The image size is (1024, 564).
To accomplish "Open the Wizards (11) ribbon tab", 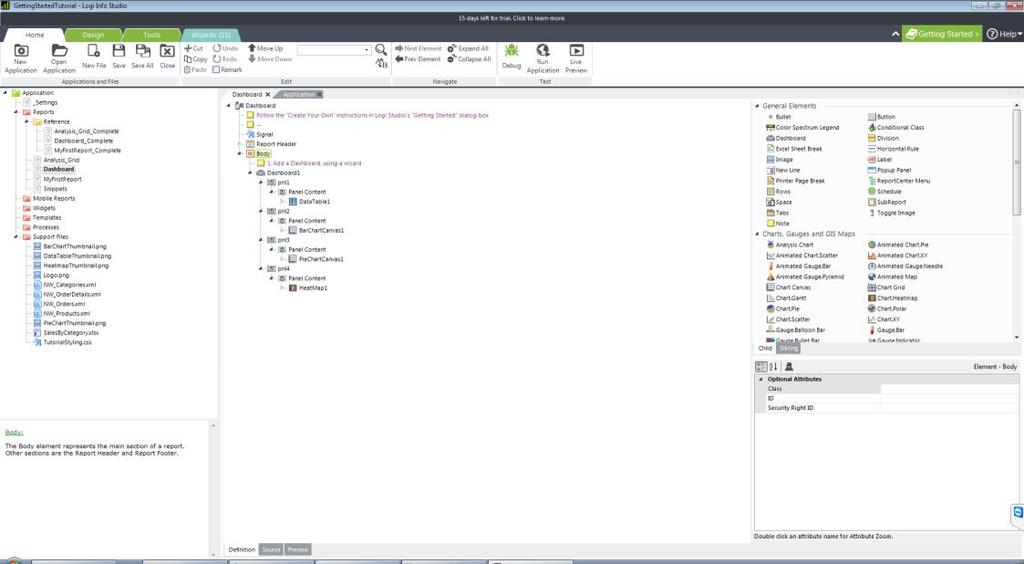I will (x=210, y=35).
